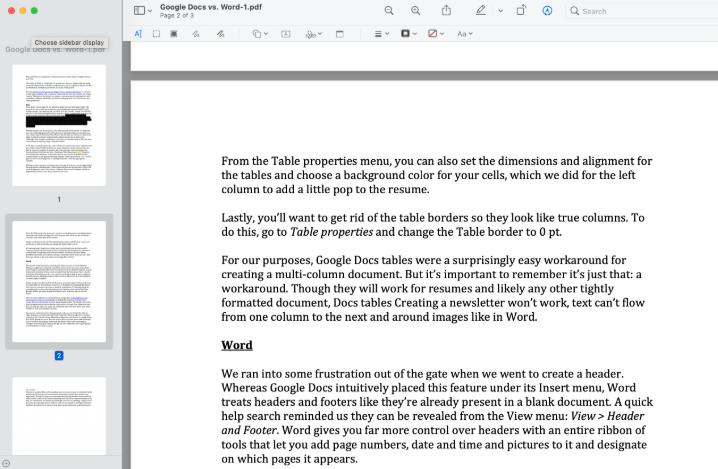Viewport: 718px width, 469px height.
Task: Click into the Search field
Action: click(643, 11)
